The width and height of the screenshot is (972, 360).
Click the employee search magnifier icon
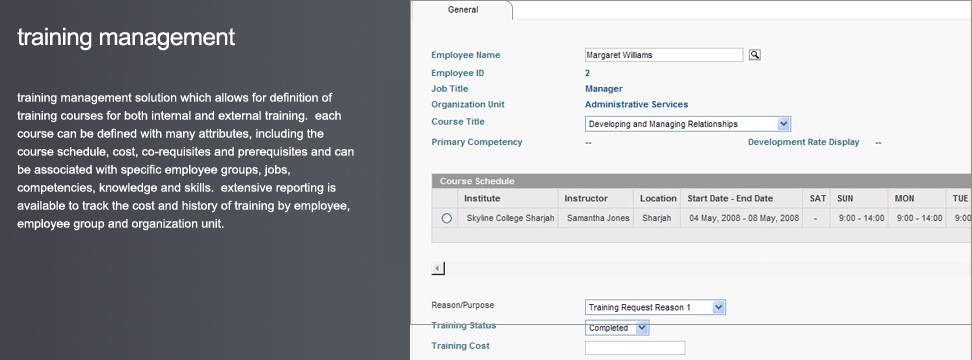pos(754,55)
